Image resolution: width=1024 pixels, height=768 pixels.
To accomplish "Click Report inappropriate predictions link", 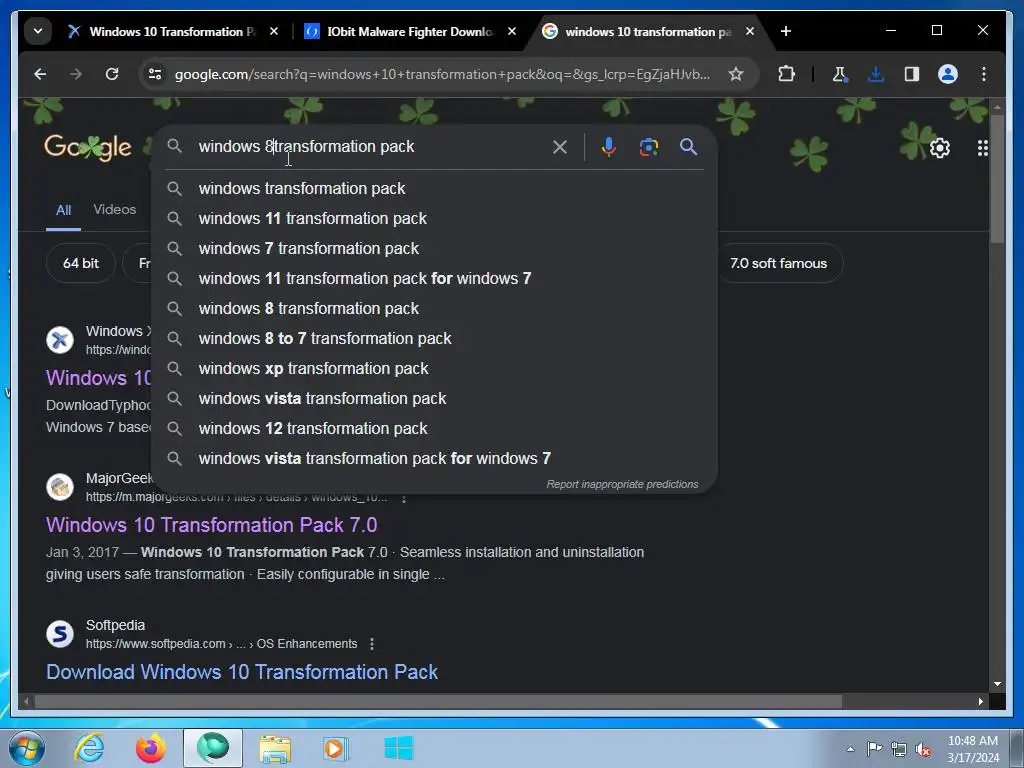I will [x=622, y=485].
